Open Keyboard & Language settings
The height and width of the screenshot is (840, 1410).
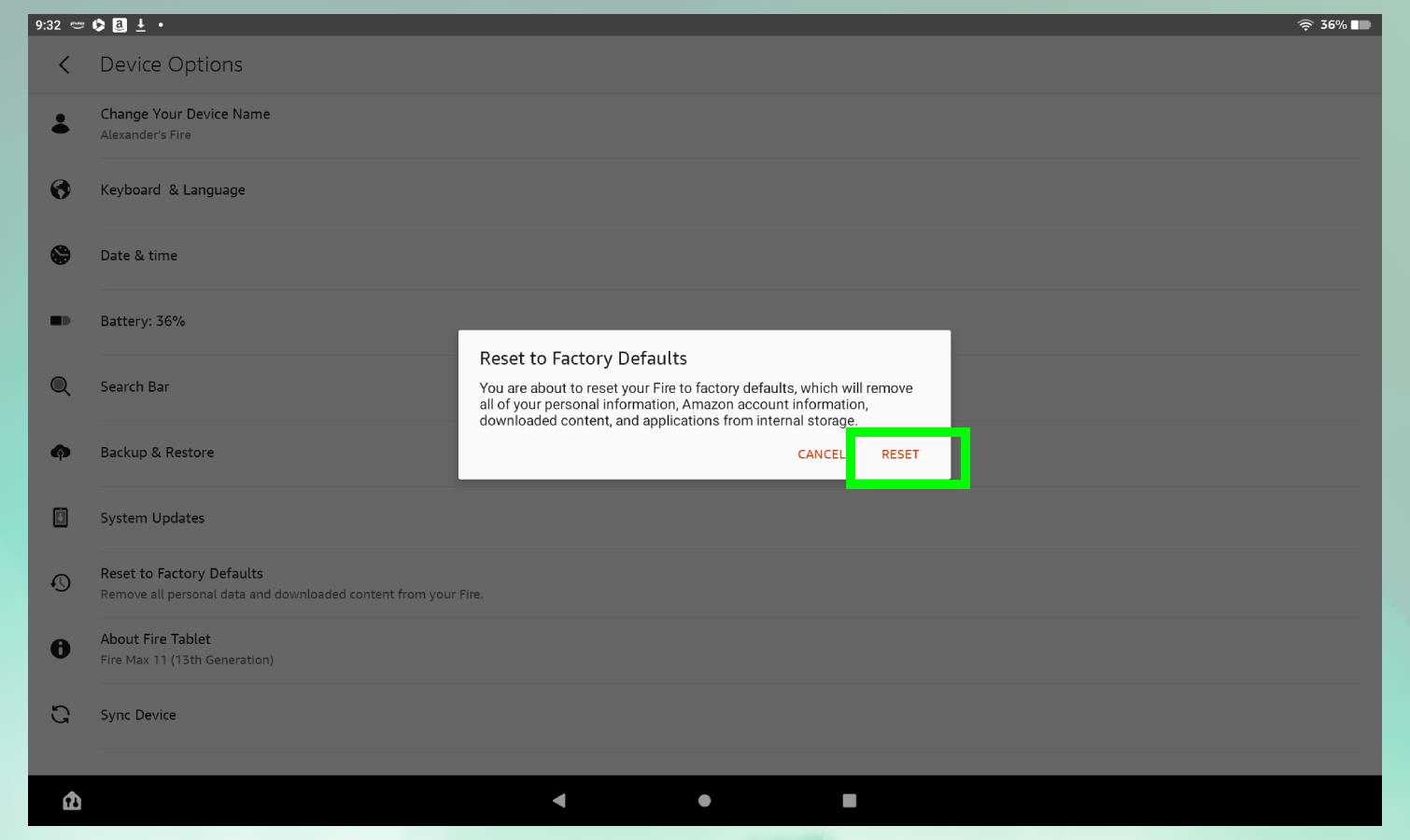click(705, 189)
